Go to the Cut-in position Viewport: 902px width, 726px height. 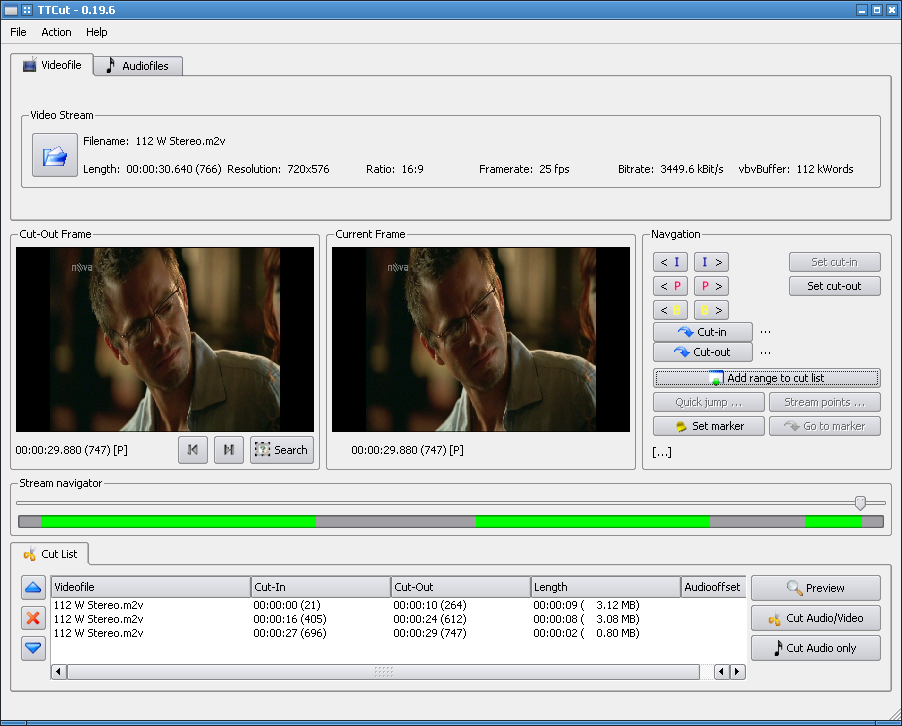click(x=702, y=332)
